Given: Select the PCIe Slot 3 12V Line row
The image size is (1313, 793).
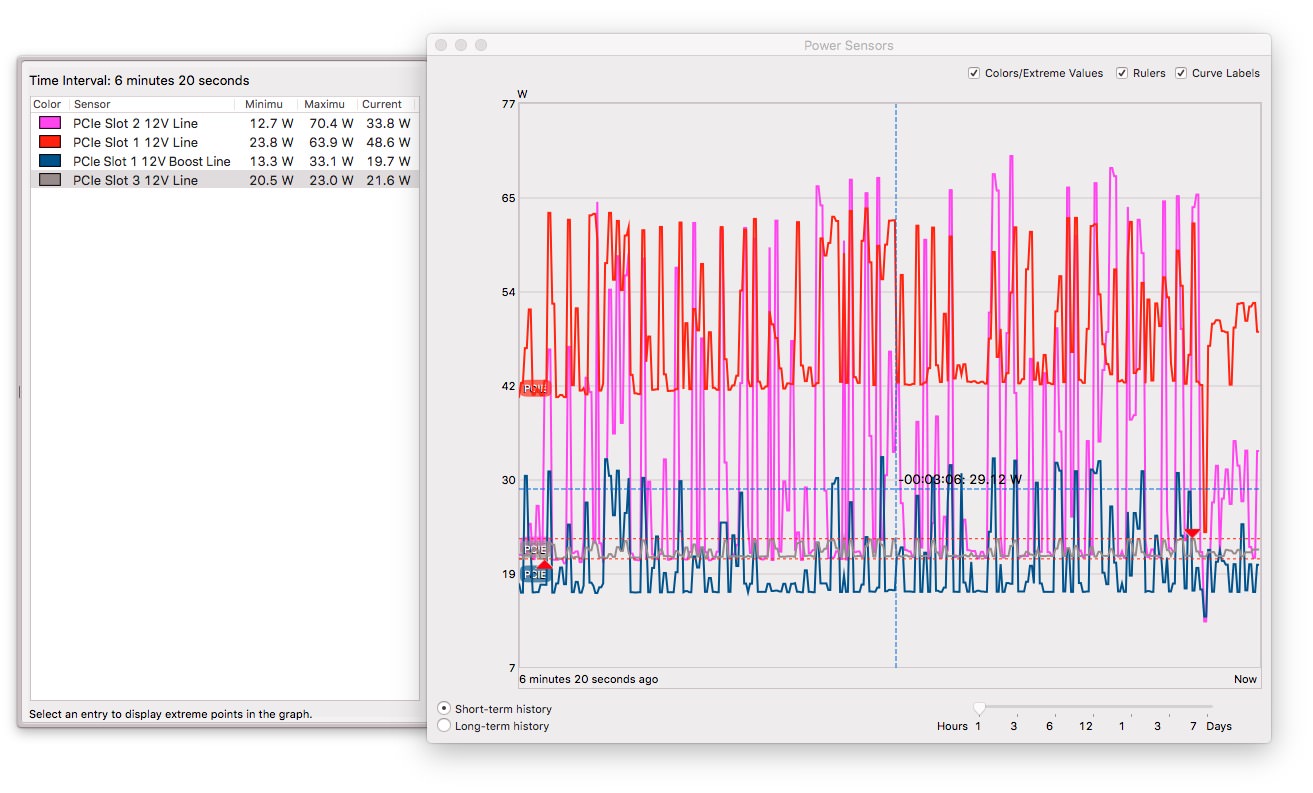Looking at the screenshot, I should pyautogui.click(x=224, y=180).
